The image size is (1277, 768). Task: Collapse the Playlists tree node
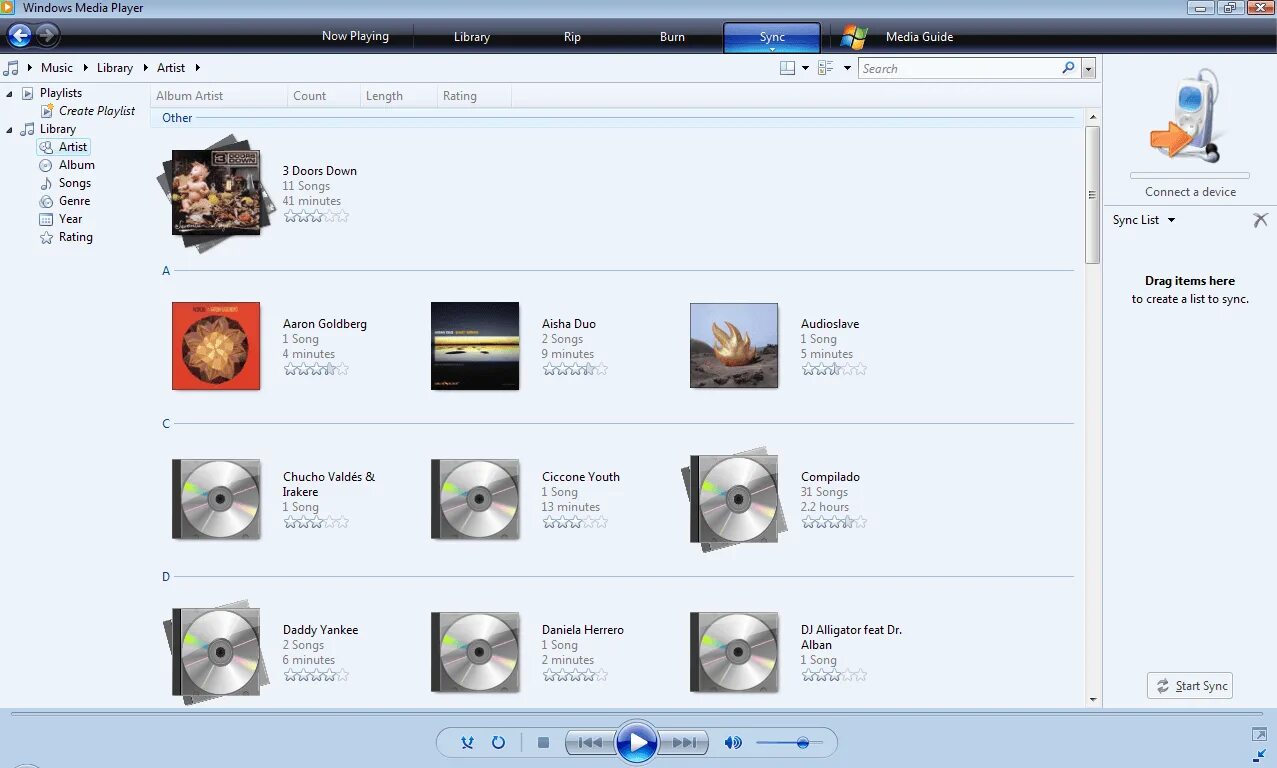10,93
